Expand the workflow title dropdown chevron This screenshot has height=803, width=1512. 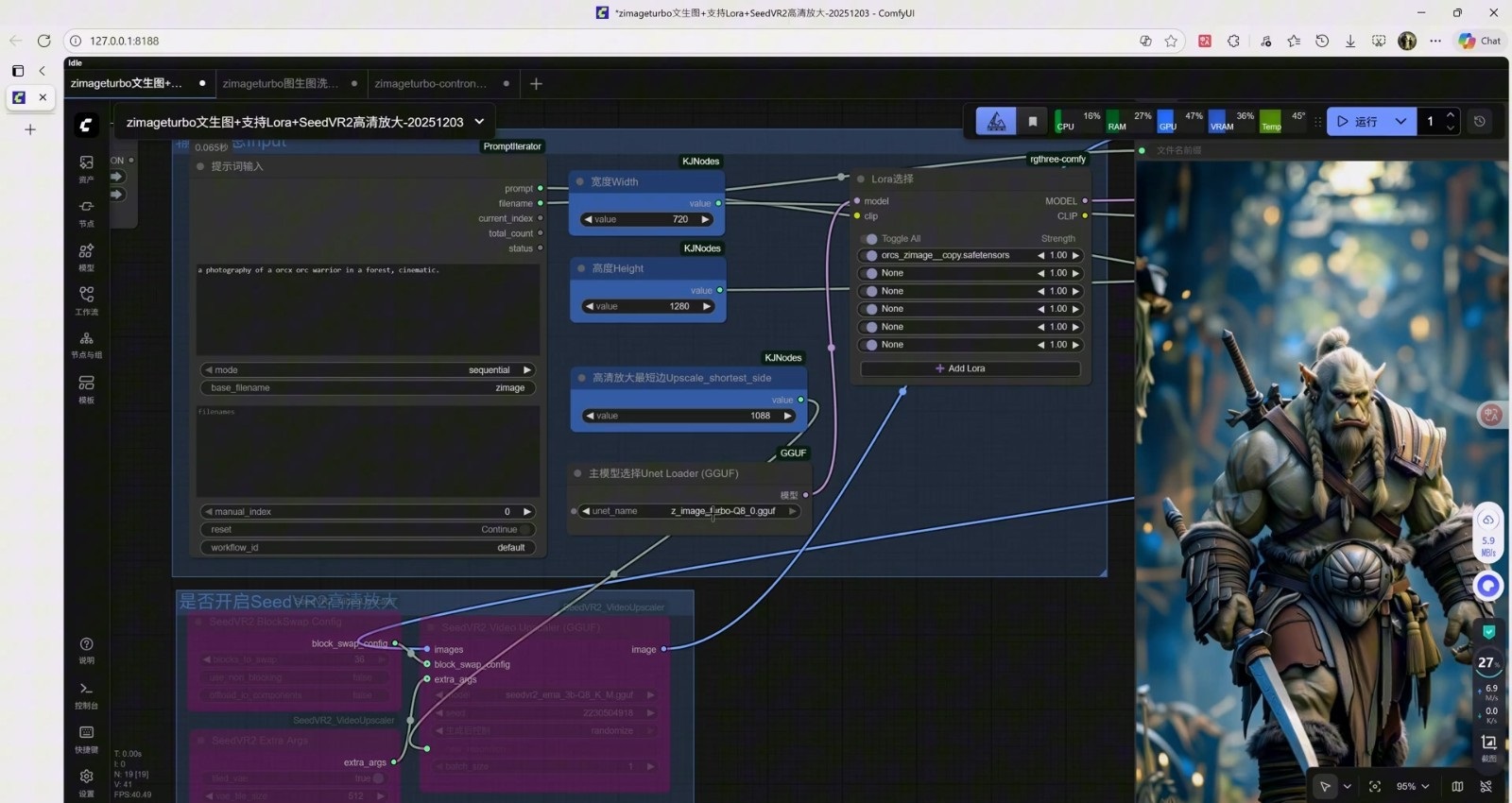click(479, 122)
